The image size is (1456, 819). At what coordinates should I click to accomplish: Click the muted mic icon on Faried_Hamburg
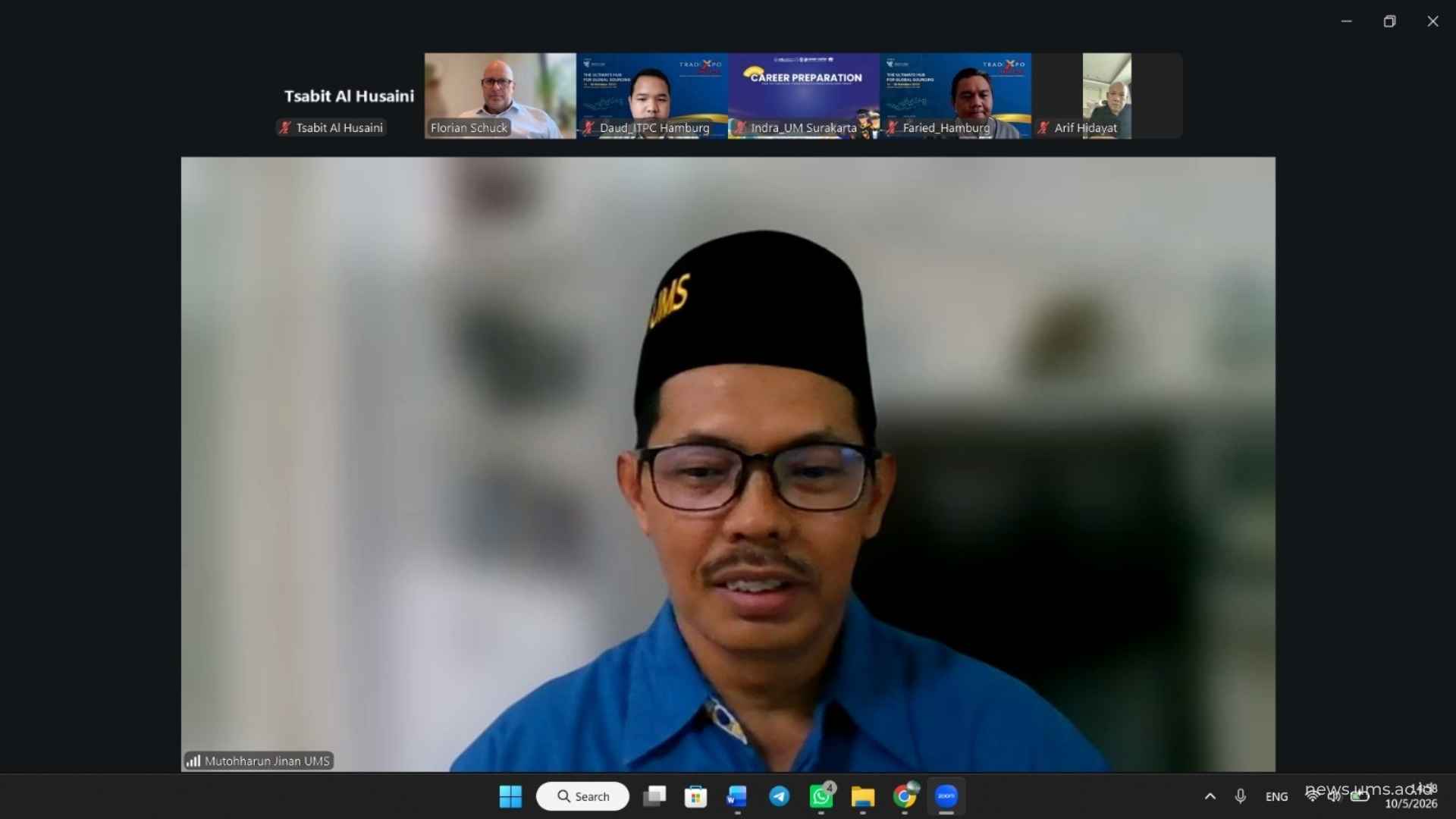[x=892, y=128]
